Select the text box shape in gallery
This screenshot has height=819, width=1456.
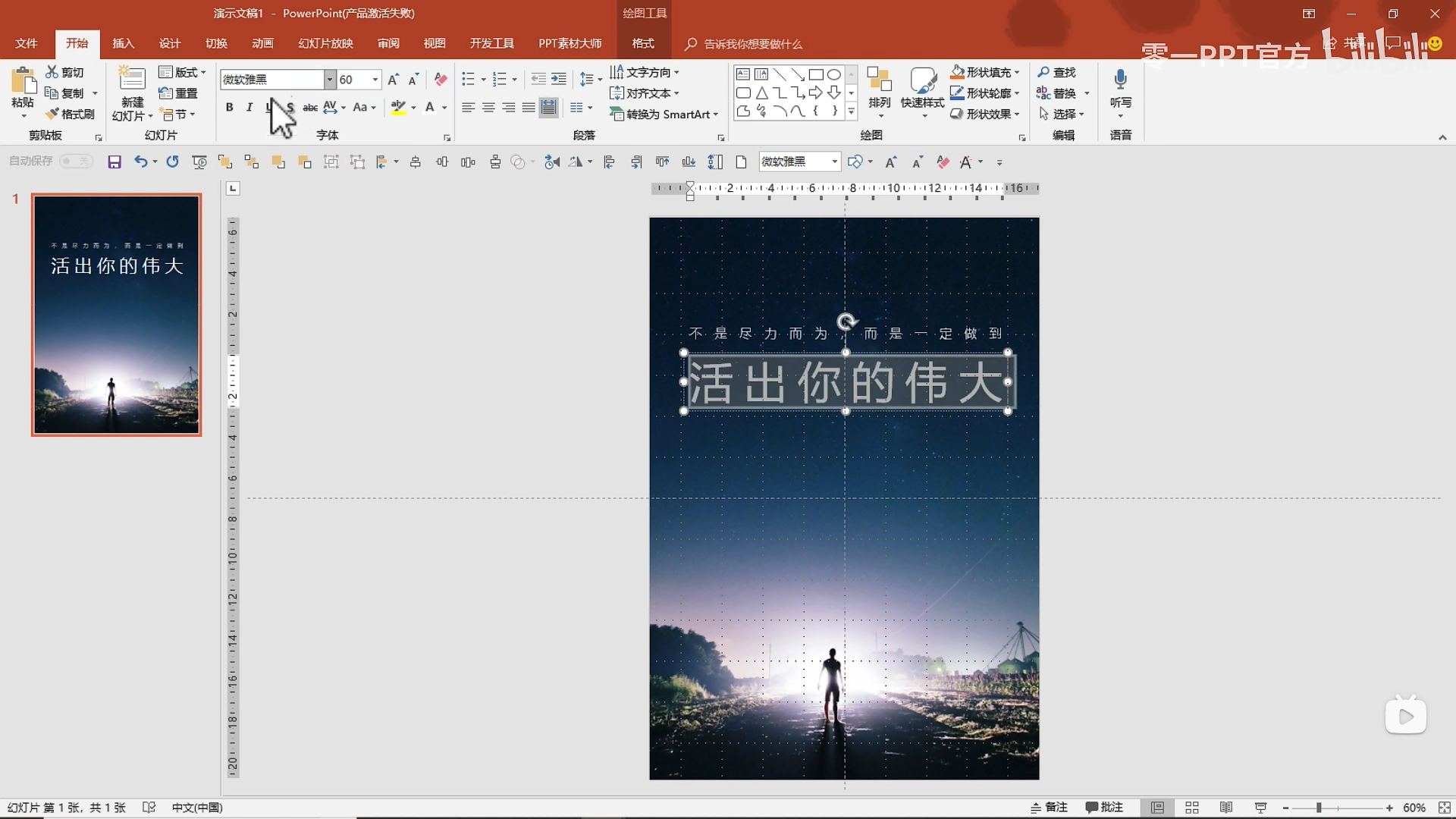click(743, 74)
